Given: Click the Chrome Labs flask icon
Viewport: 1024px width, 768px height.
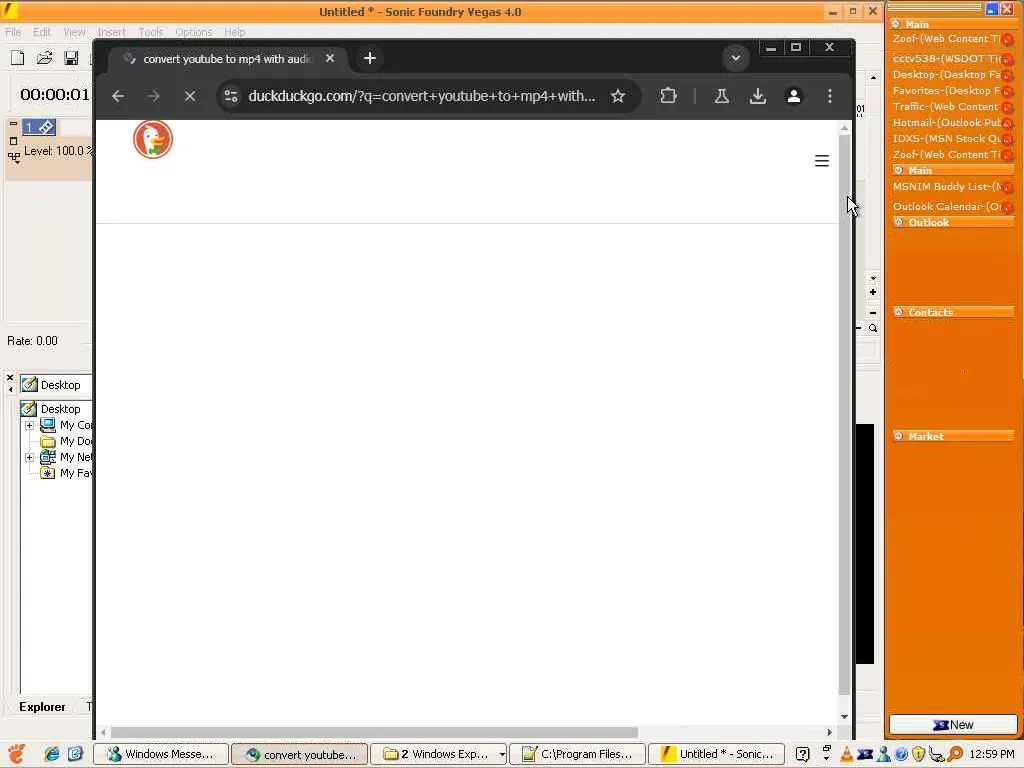Looking at the screenshot, I should [x=722, y=96].
